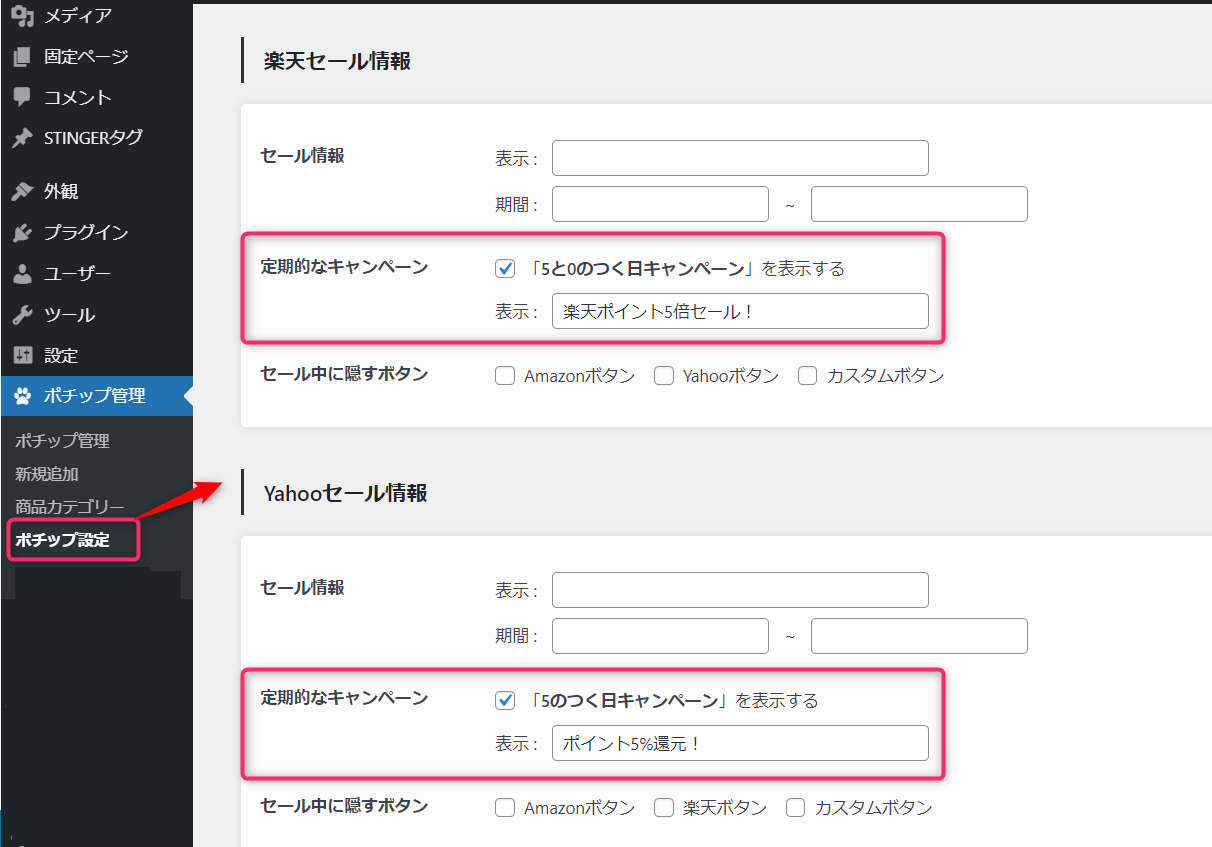Click the プラグイン plug icon
This screenshot has height=847, width=1212.
tap(22, 232)
